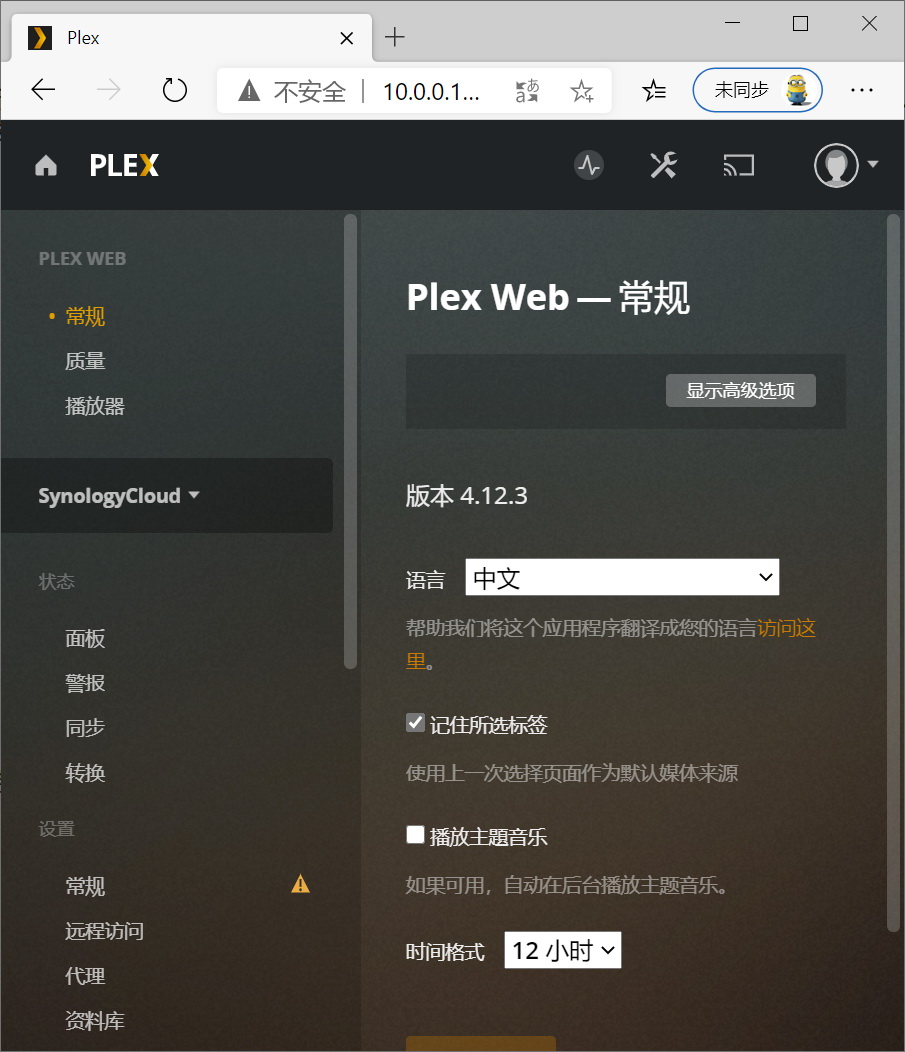This screenshot has width=905, height=1052.
Task: Click the warning triangle beside 常规
Action: click(x=301, y=884)
